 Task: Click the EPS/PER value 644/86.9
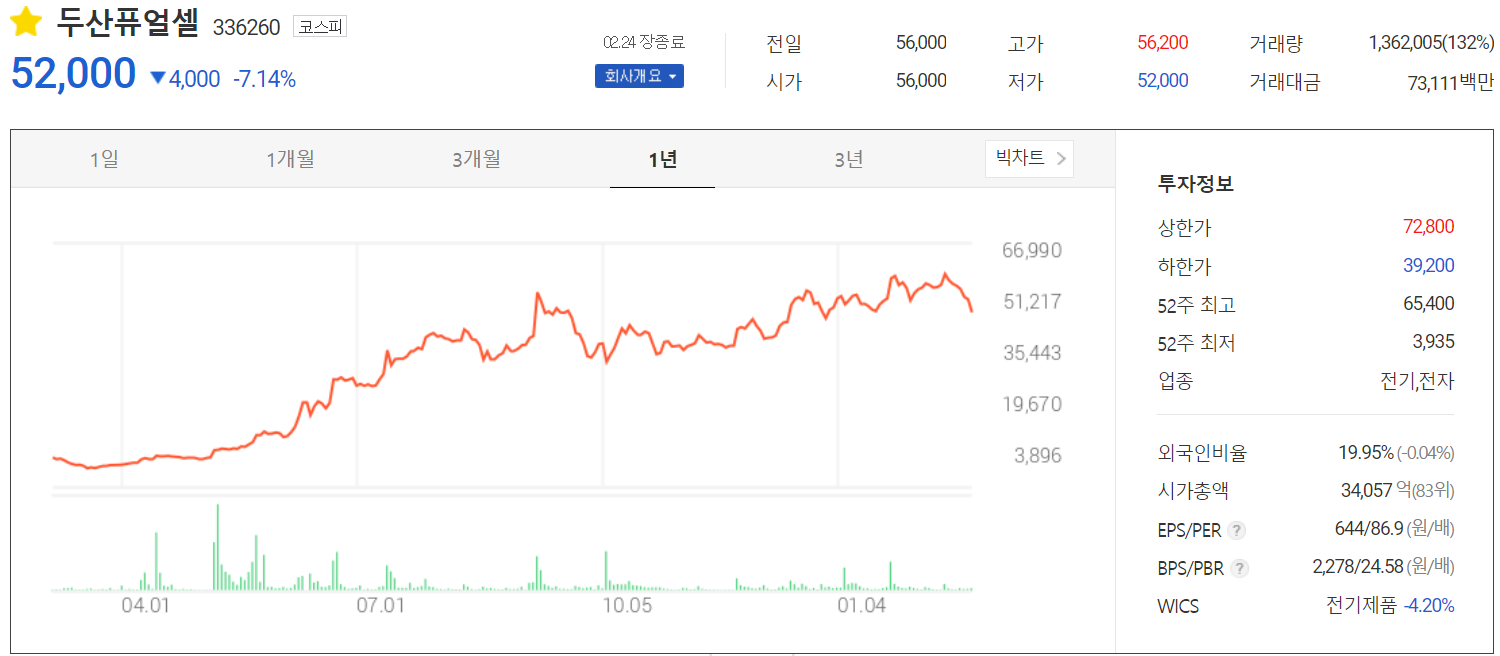pos(1368,529)
